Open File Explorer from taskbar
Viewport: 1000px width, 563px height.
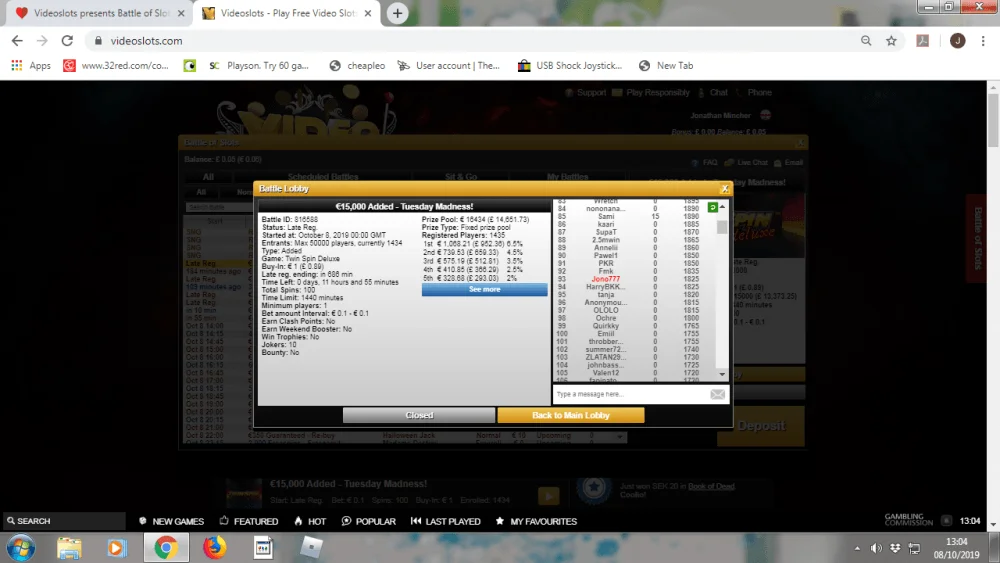pyautogui.click(x=69, y=548)
